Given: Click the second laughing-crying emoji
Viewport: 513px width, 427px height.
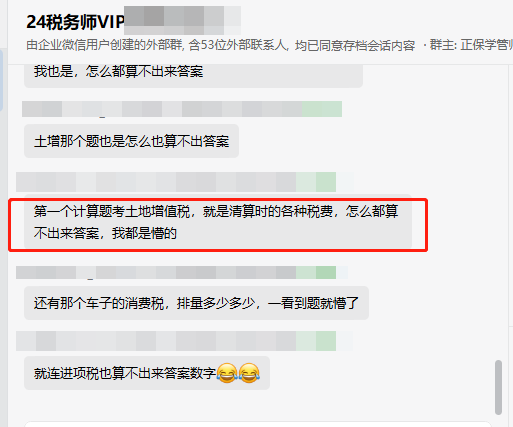Looking at the screenshot, I should coord(249,373).
